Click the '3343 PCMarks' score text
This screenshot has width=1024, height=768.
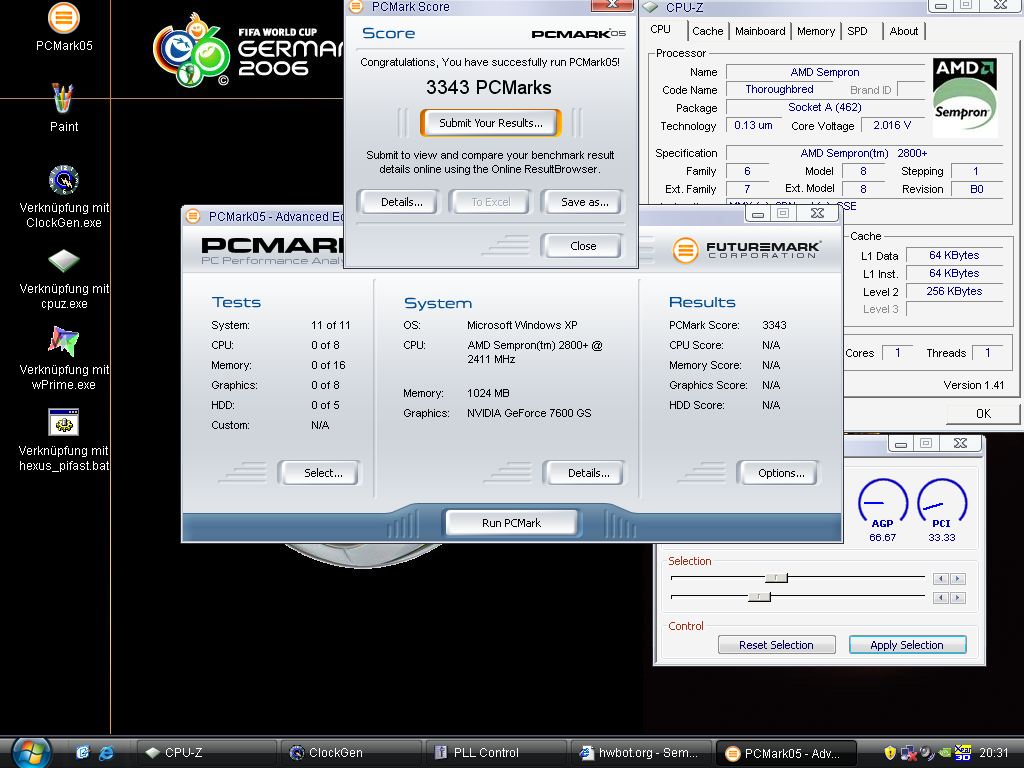tap(488, 88)
